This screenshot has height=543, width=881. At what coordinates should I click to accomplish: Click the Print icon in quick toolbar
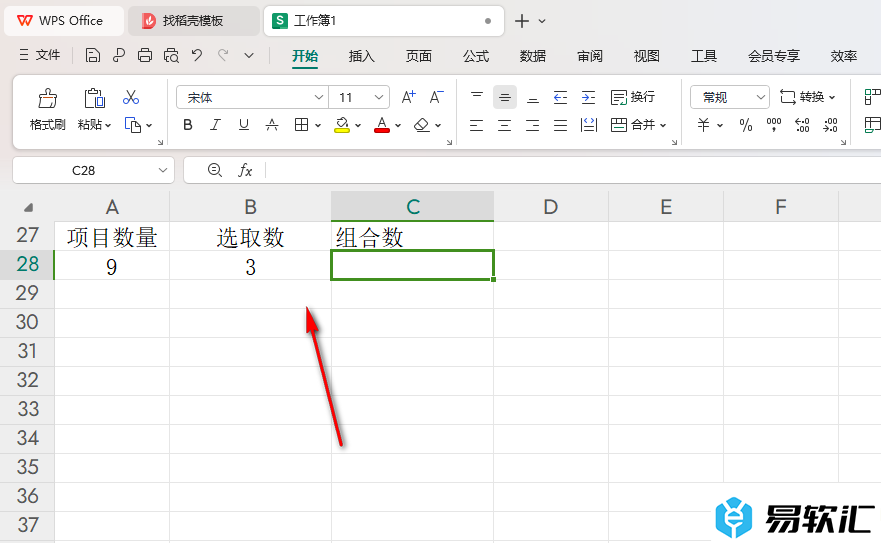(x=145, y=55)
